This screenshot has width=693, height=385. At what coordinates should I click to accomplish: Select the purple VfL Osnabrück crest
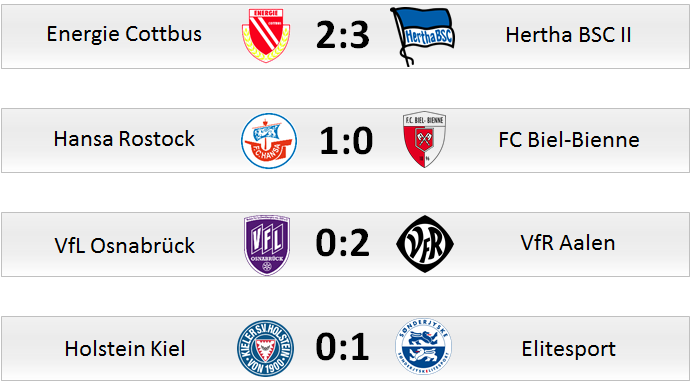click(267, 245)
